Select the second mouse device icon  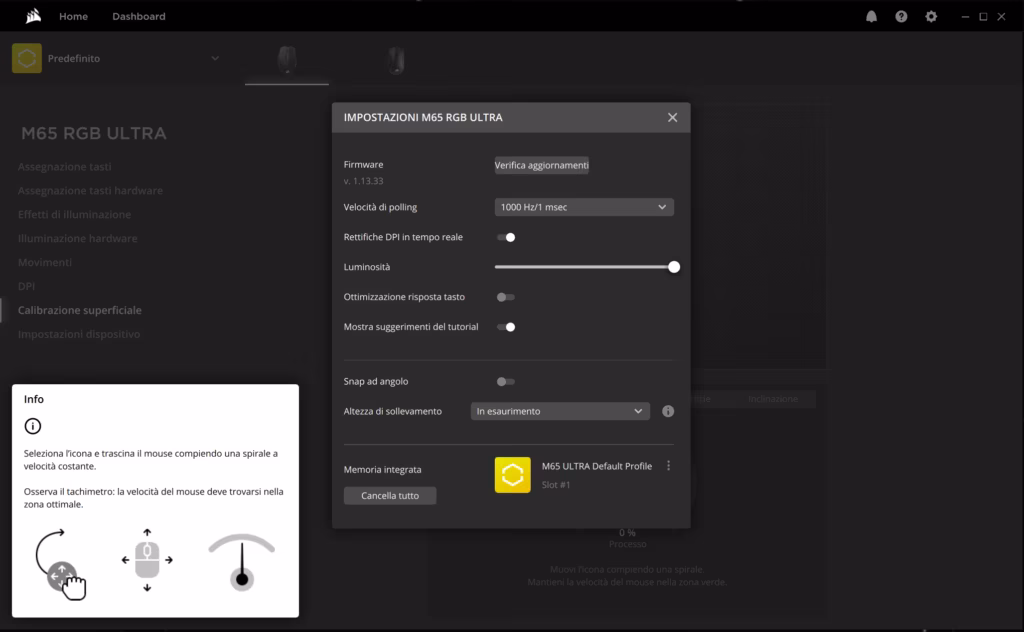point(396,60)
